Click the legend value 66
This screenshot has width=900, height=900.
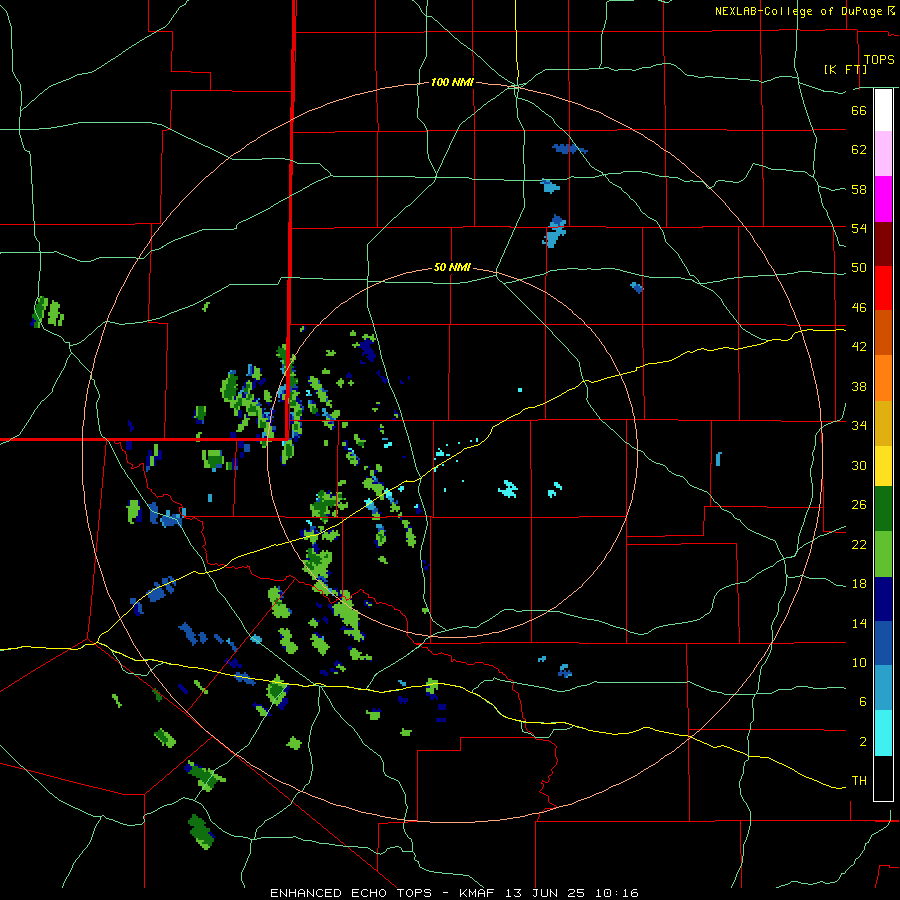[x=859, y=111]
